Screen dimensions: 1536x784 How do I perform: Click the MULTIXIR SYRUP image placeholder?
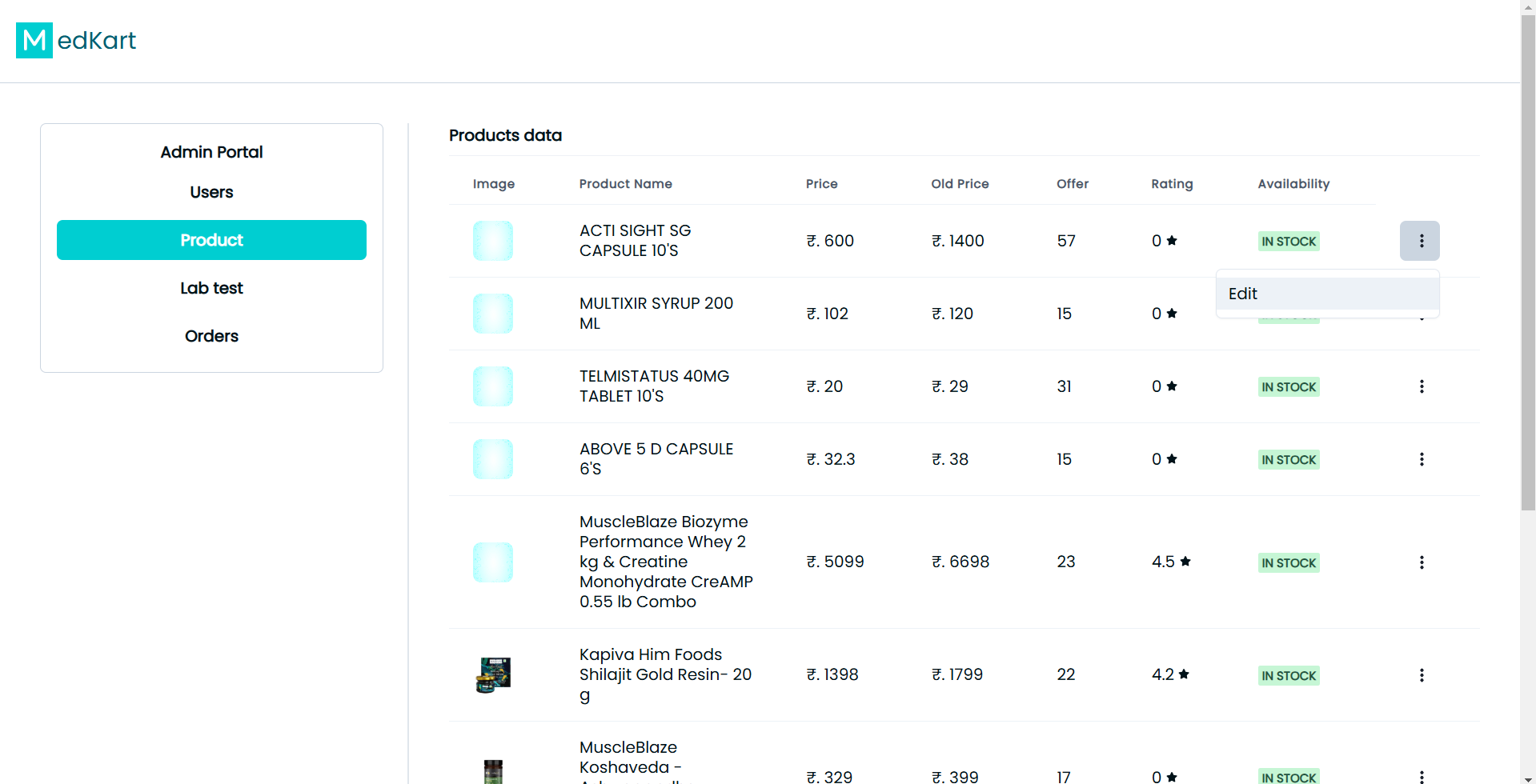(x=493, y=314)
